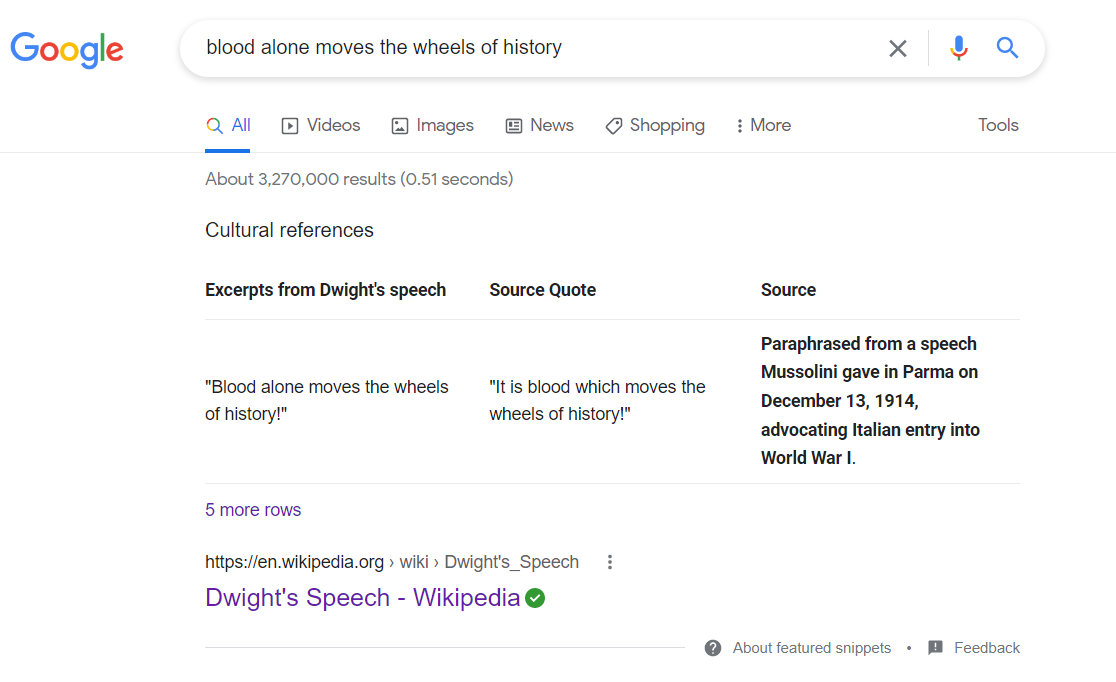1116x682 pixels.
Task: Open the About featured snippets link
Action: pos(811,648)
